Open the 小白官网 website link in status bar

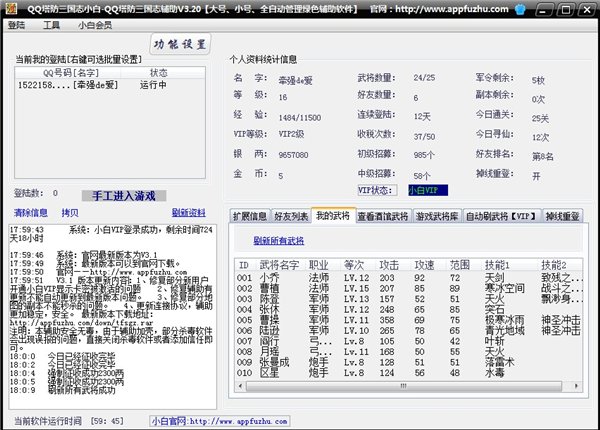tap(220, 421)
